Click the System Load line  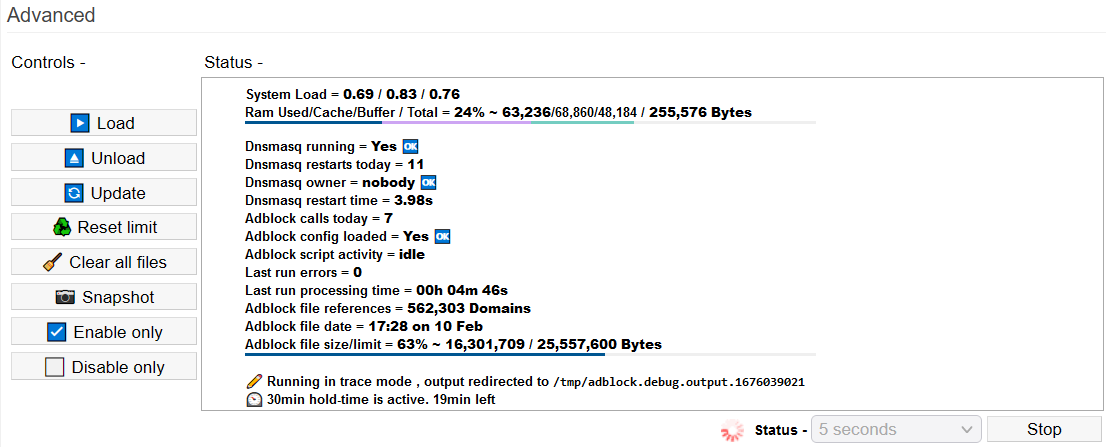pos(353,94)
